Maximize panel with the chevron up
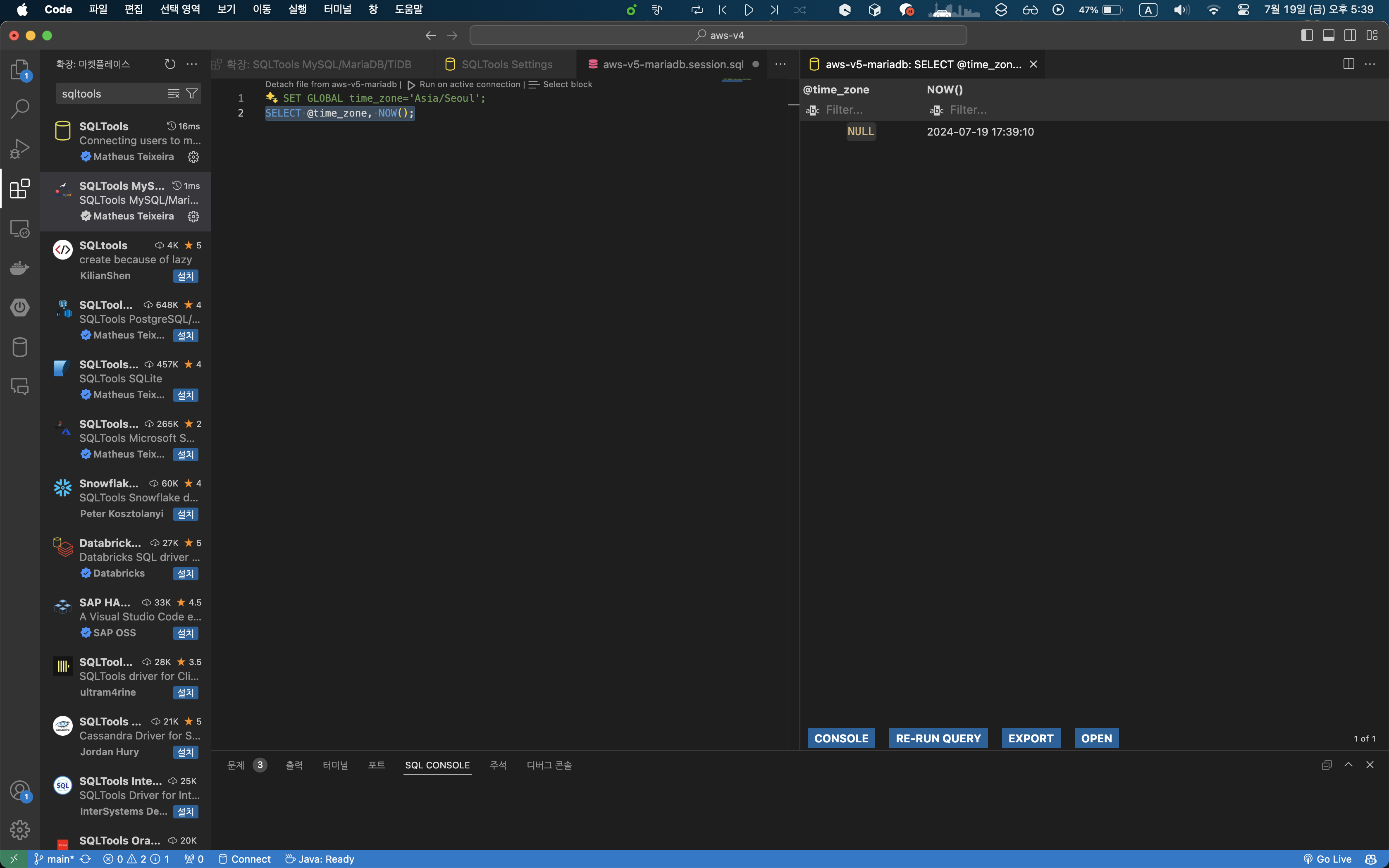This screenshot has height=868, width=1389. point(1348,765)
